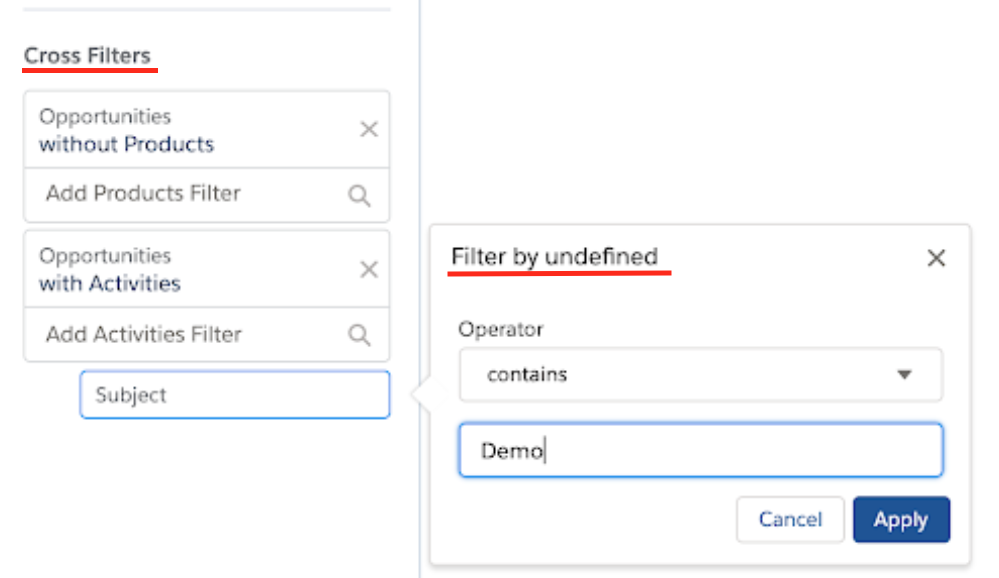Click Opportunities label above without Products

point(105,117)
